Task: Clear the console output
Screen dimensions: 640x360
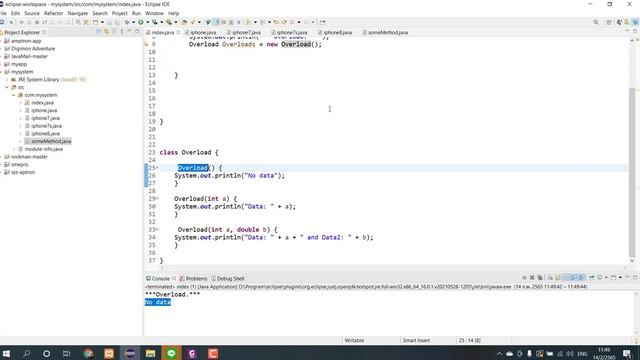Action: coord(550,278)
